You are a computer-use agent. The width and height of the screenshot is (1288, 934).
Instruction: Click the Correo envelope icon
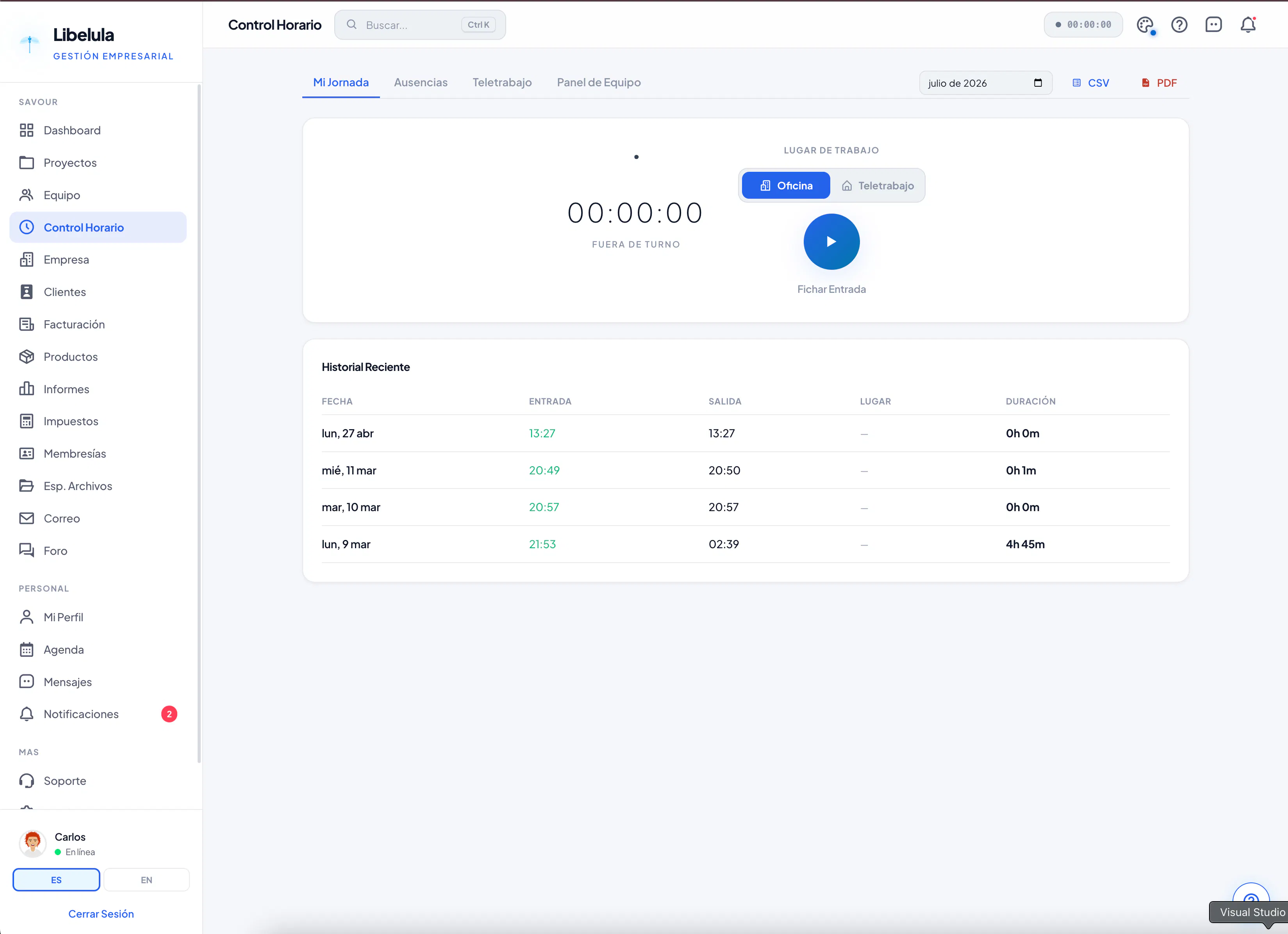pos(27,518)
